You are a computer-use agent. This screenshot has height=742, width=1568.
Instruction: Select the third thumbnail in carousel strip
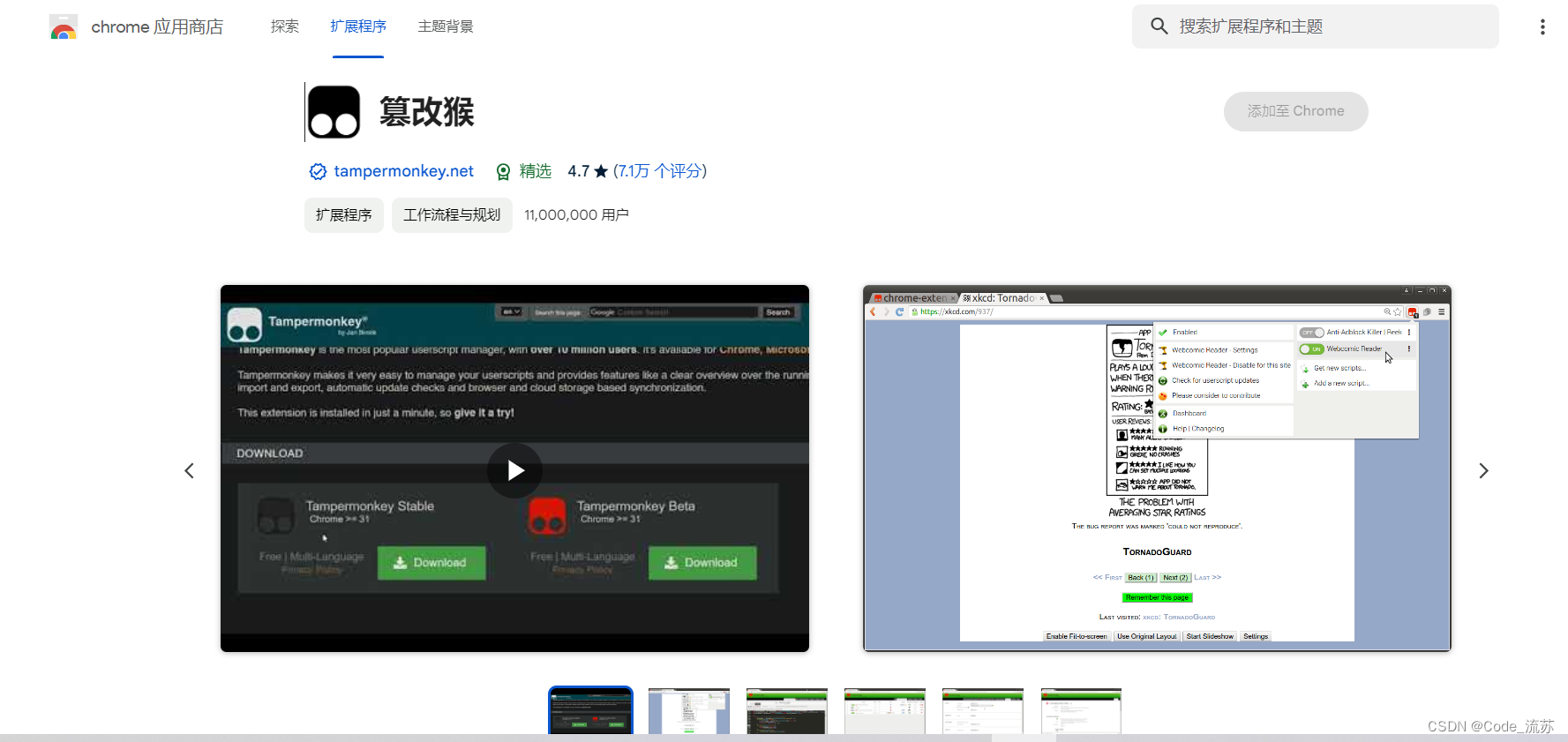coord(787,710)
